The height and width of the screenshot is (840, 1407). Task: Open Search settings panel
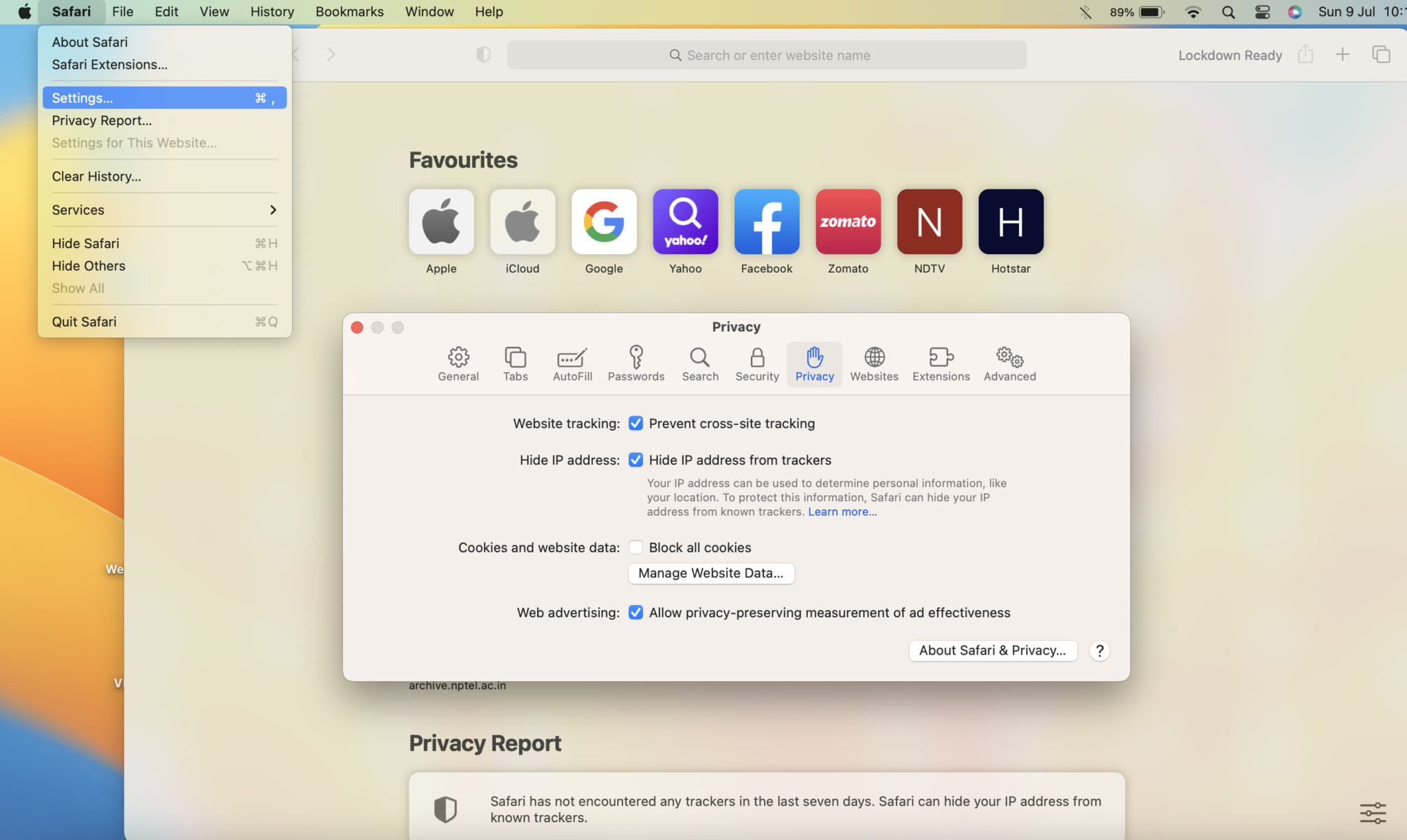[x=699, y=362]
